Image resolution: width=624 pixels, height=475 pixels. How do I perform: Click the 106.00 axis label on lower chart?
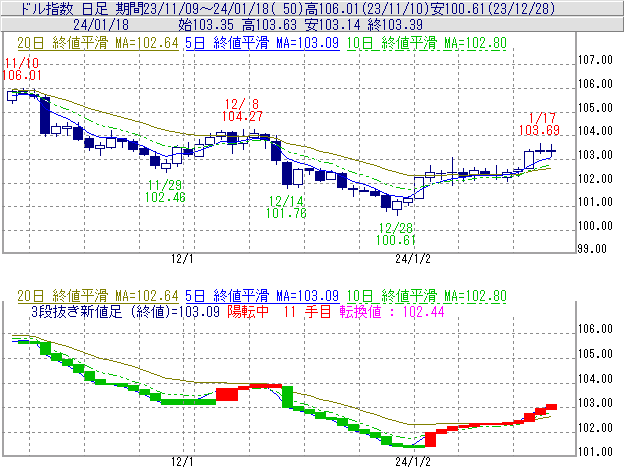point(595,329)
